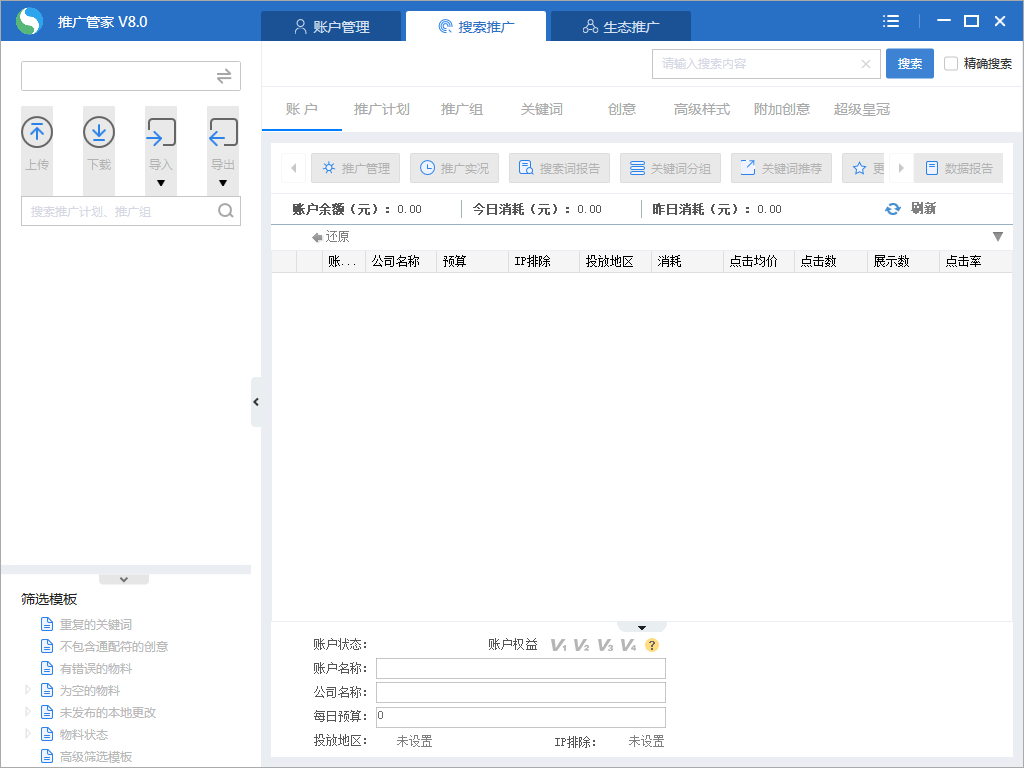Screen dimensions: 1024x768
Task: Expand the 为空的物料 tree item
Action: click(x=28, y=690)
